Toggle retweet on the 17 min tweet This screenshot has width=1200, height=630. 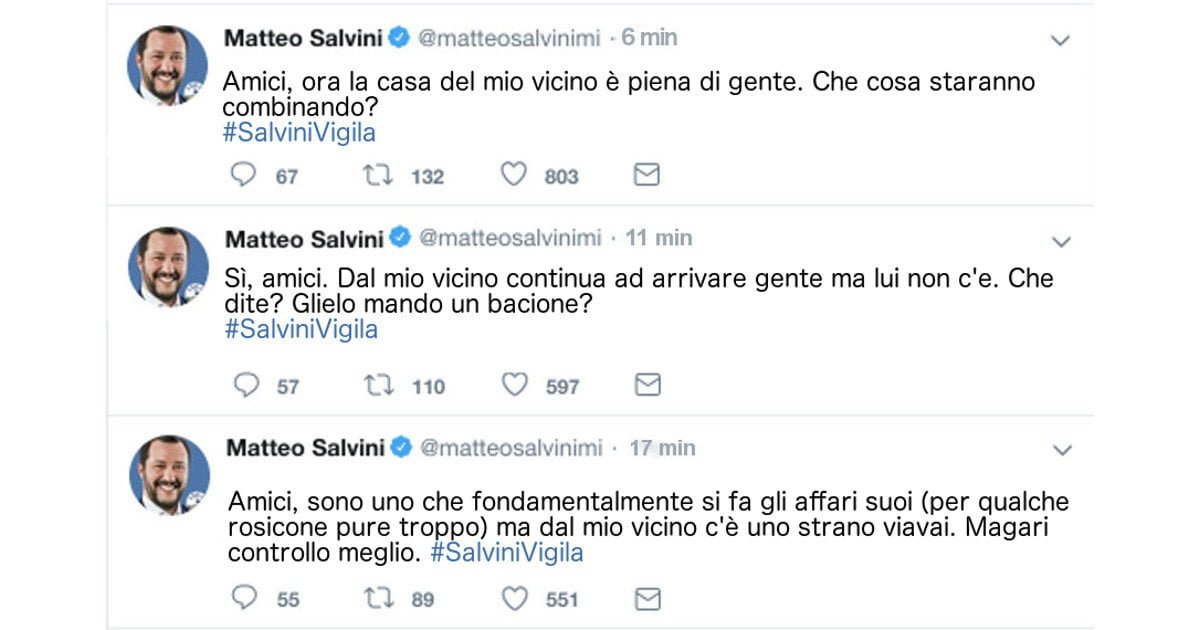(x=377, y=598)
